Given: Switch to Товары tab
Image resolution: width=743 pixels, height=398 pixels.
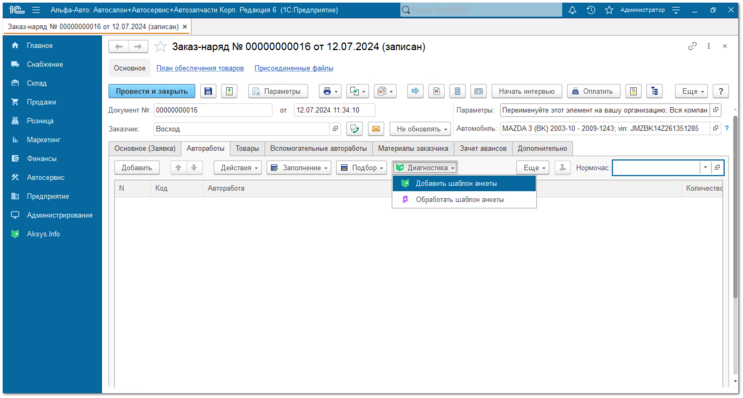Looking at the screenshot, I should click(x=247, y=149).
